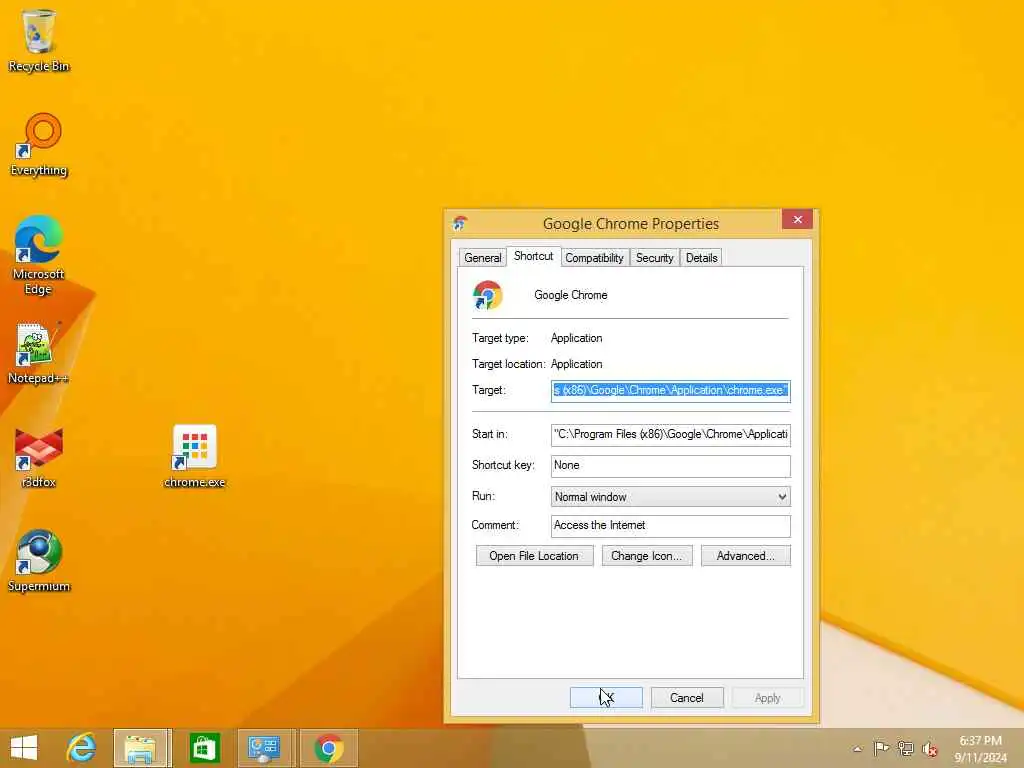Click the network tray icon

pos(905,748)
